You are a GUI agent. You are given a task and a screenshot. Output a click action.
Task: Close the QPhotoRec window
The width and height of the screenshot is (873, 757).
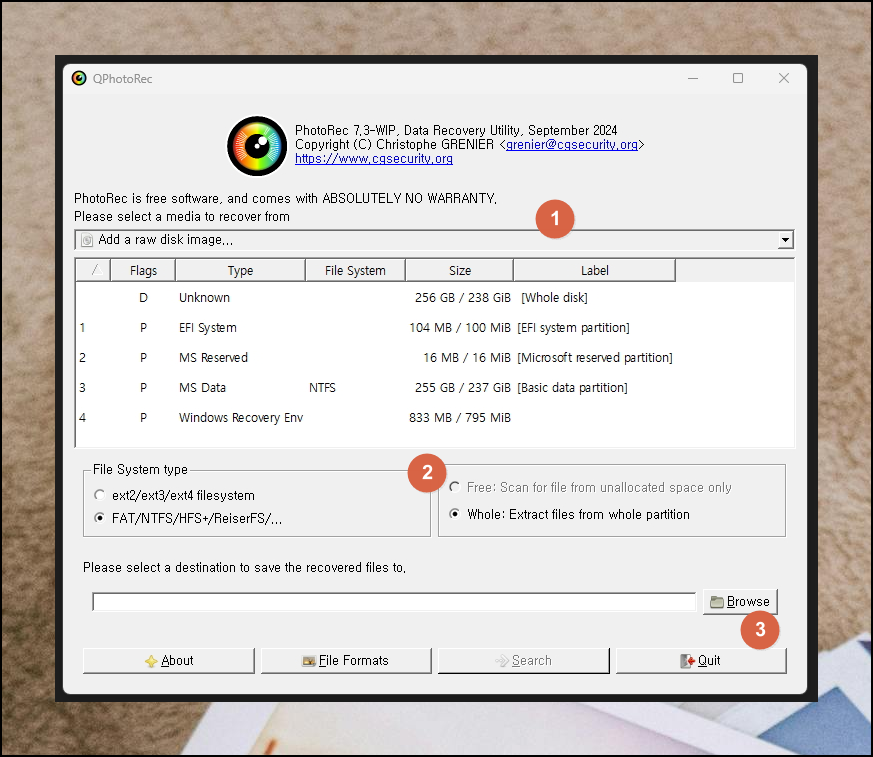click(783, 78)
